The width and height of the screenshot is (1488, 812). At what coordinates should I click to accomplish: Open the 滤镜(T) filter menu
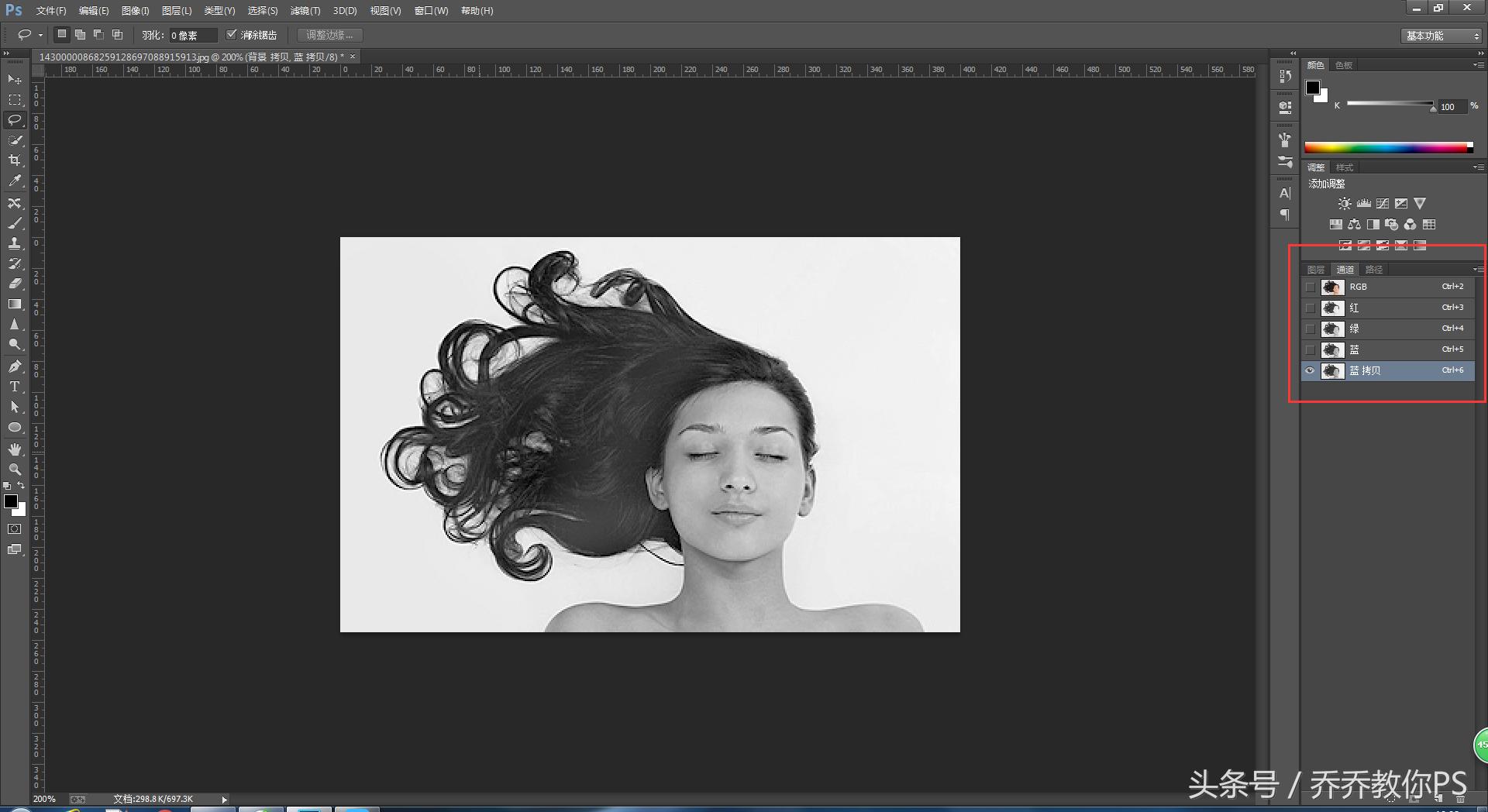(x=305, y=11)
